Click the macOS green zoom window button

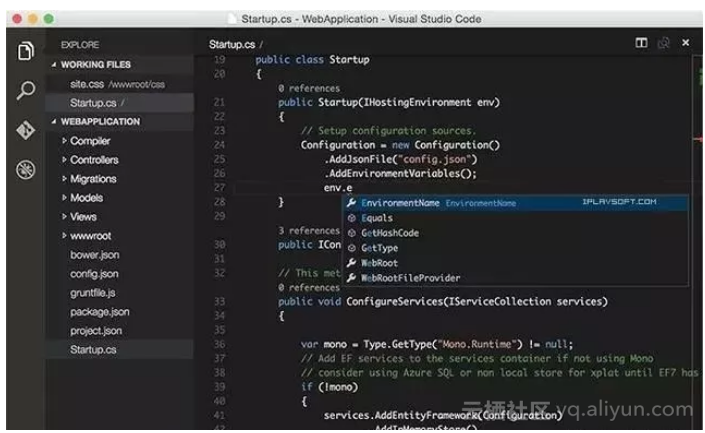(49, 19)
